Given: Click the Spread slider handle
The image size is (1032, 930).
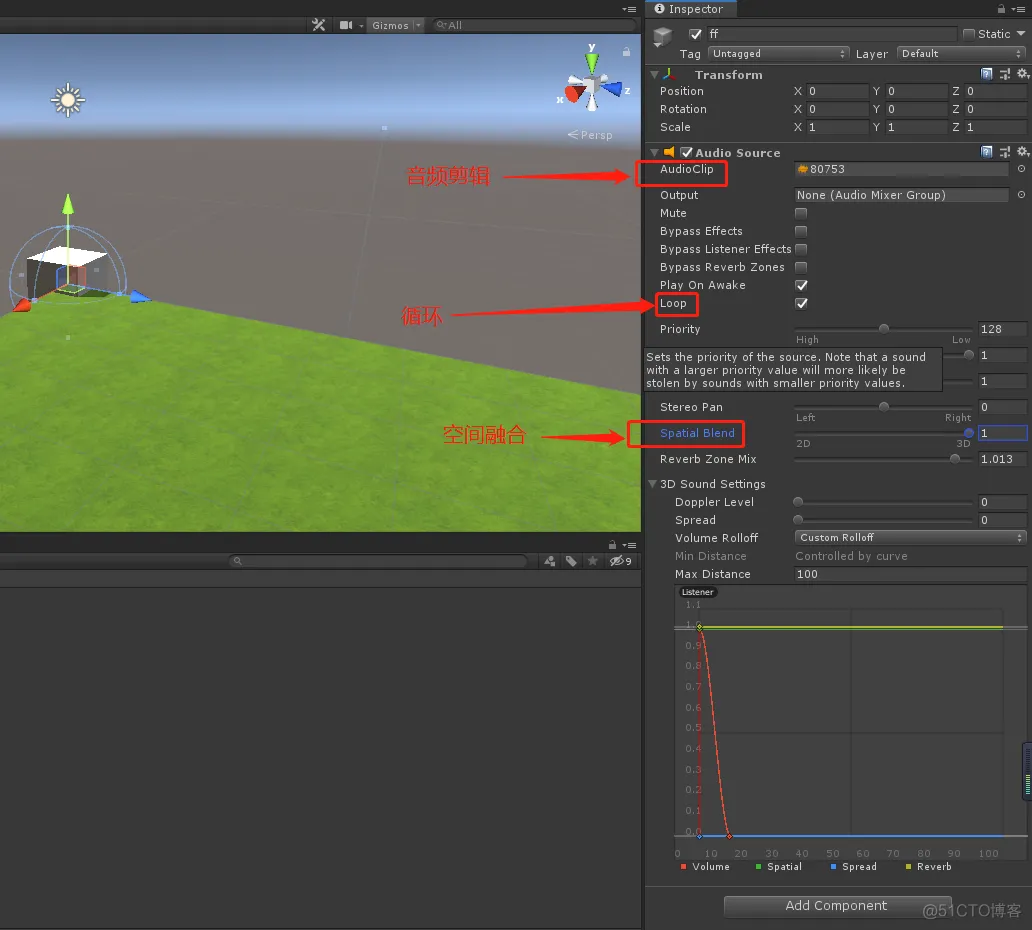Looking at the screenshot, I should 798,520.
